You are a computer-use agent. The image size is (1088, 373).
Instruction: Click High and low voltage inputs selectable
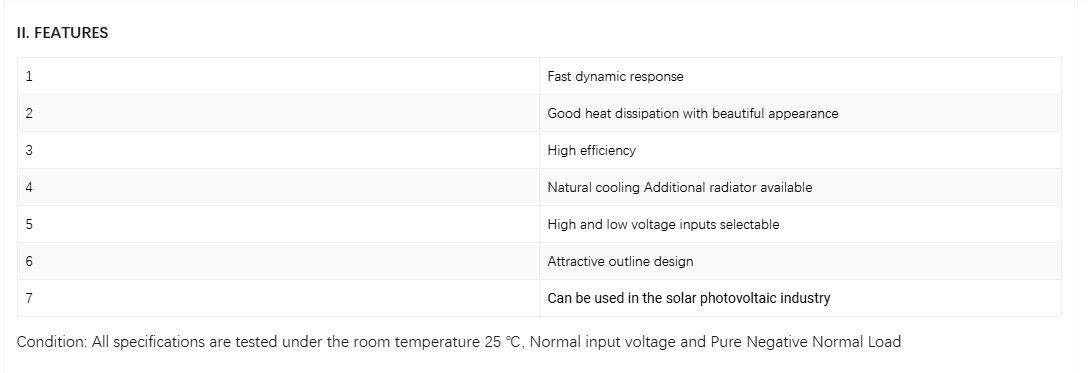(663, 225)
